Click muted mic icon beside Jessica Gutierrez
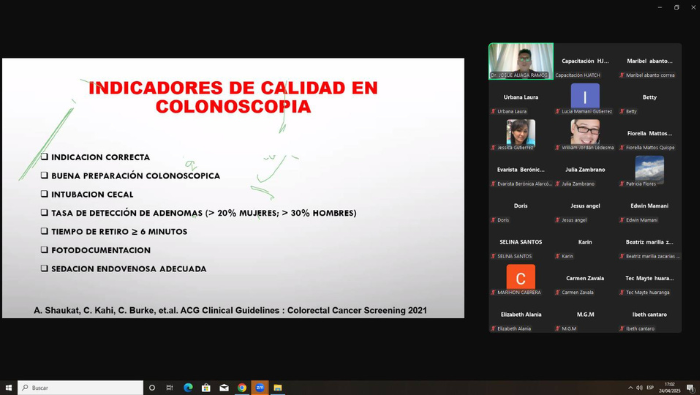This screenshot has height=395, width=700. coord(493,148)
